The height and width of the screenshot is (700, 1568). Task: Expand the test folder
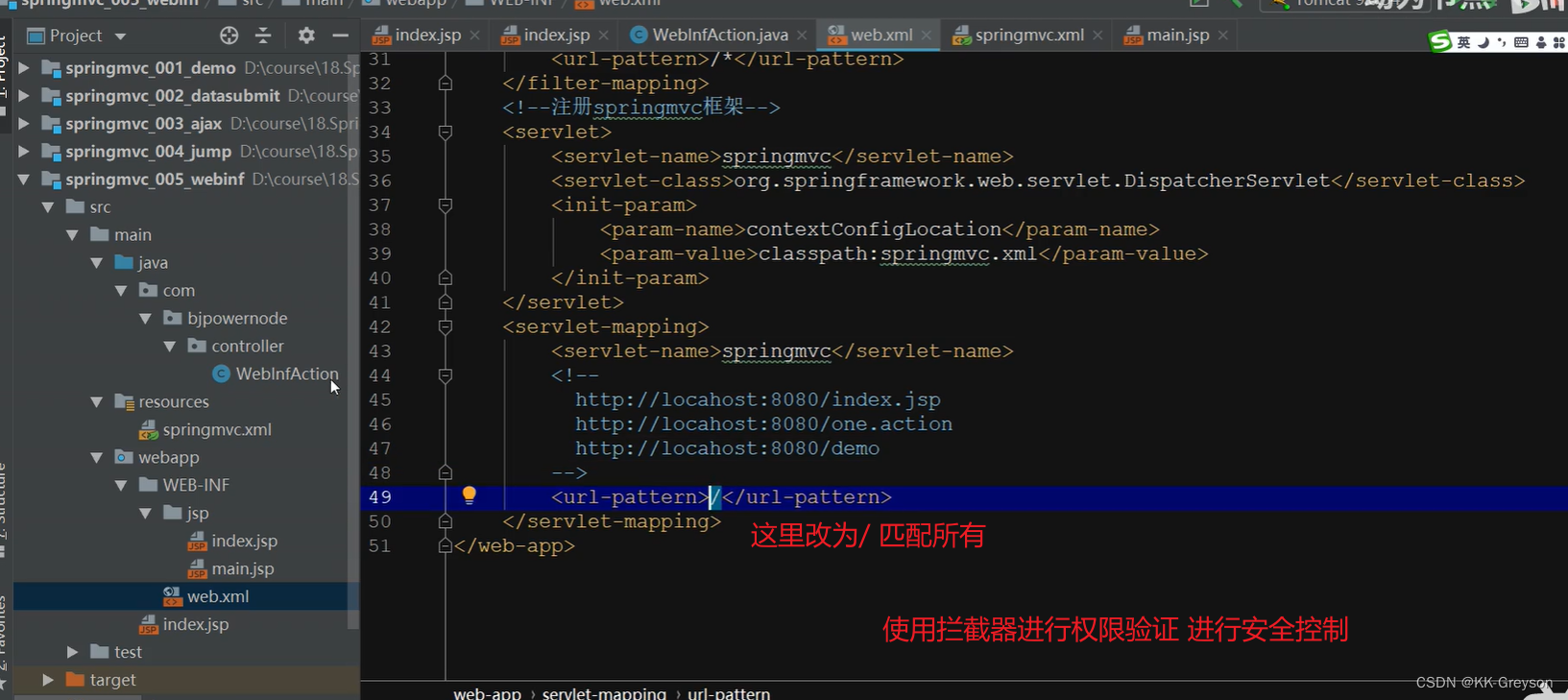(72, 653)
